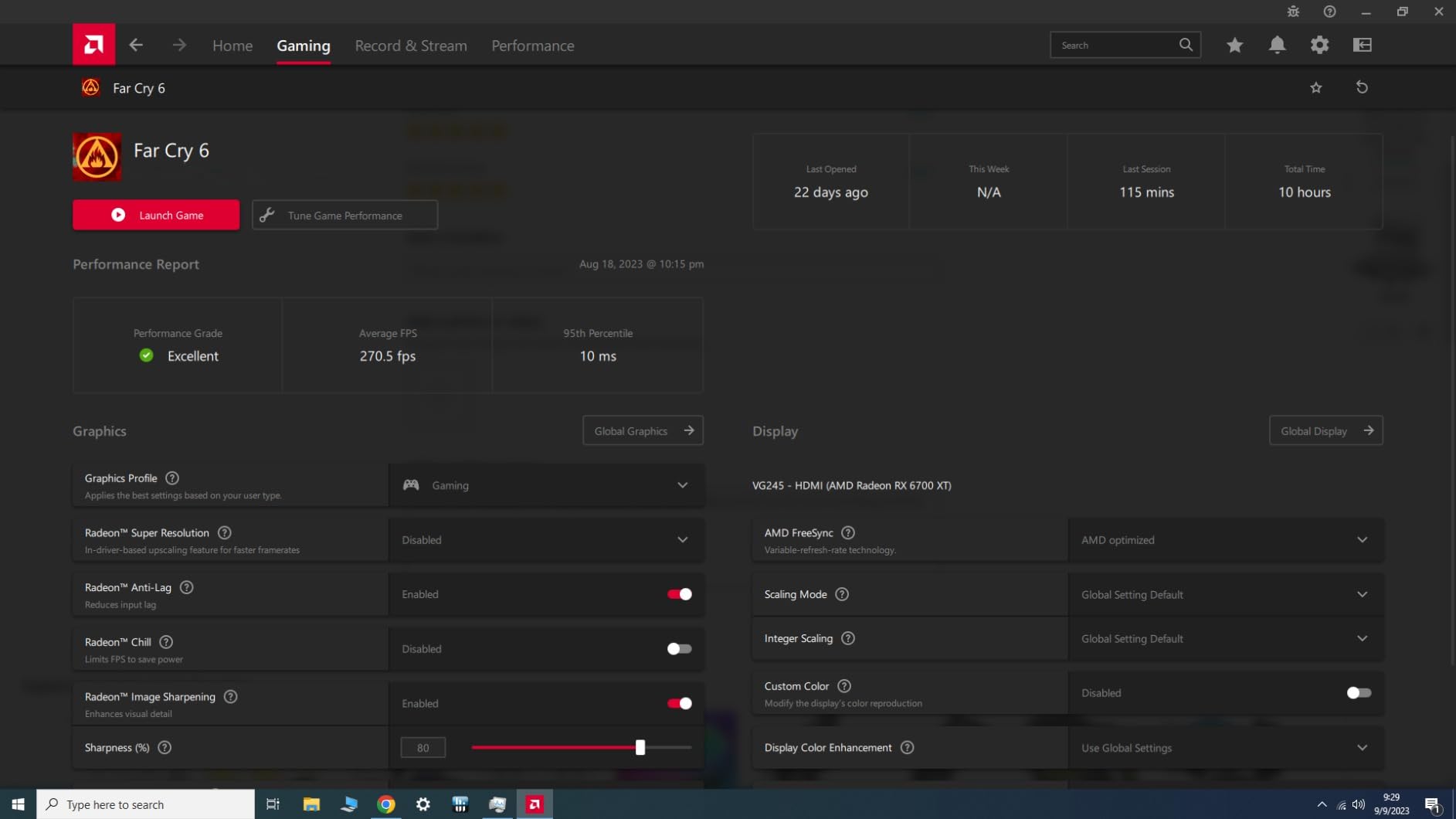Expand the Integer Scaling dropdown

[1226, 638]
